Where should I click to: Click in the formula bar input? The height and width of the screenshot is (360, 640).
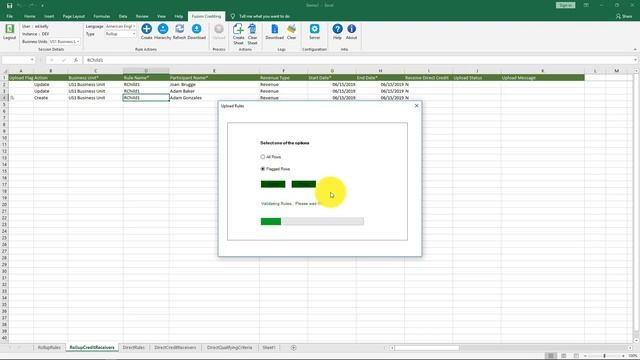click(359, 60)
